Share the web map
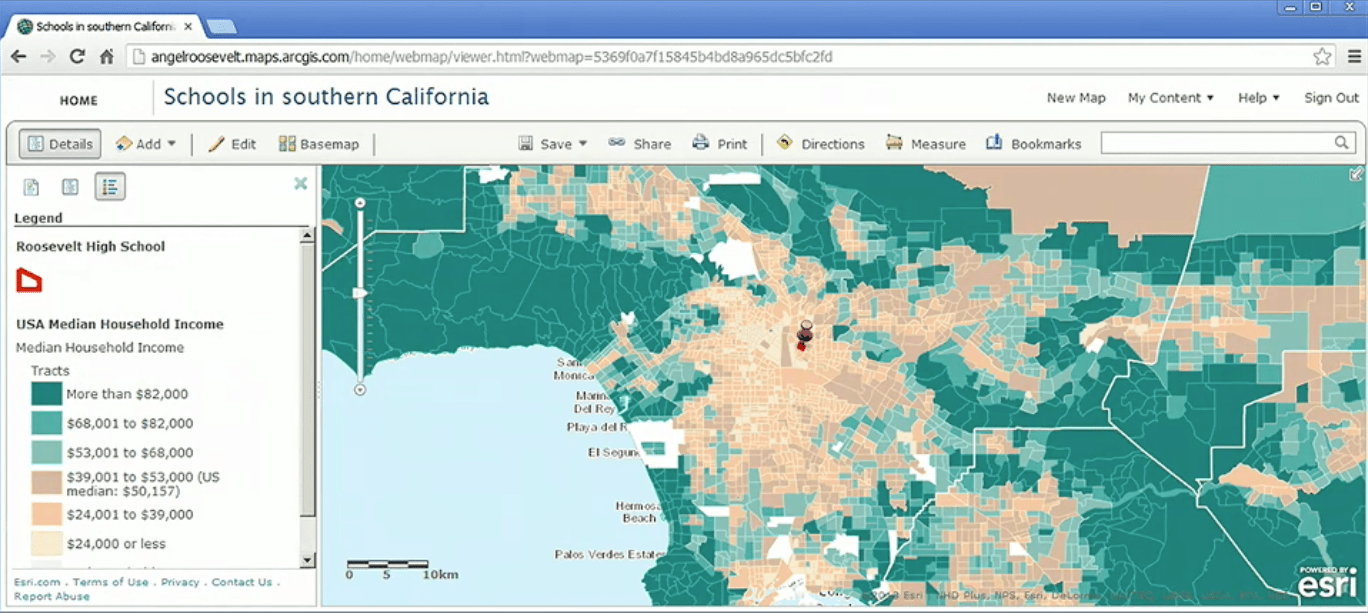 (x=639, y=143)
